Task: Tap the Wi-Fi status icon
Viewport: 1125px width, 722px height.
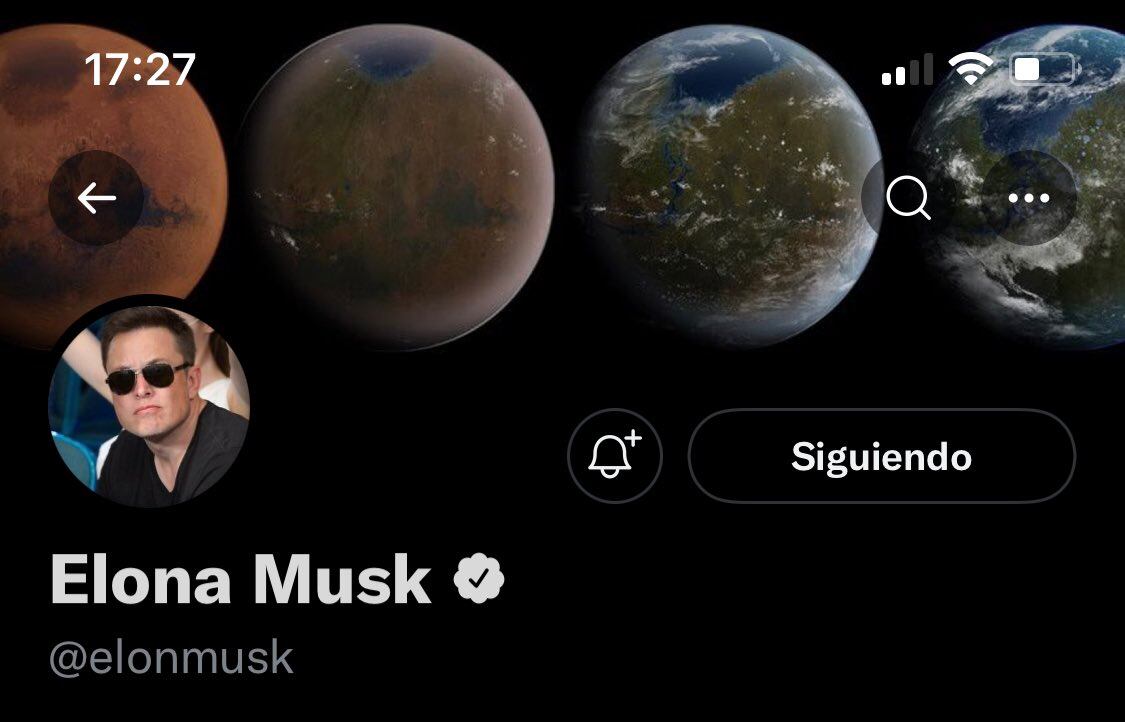Action: [971, 70]
